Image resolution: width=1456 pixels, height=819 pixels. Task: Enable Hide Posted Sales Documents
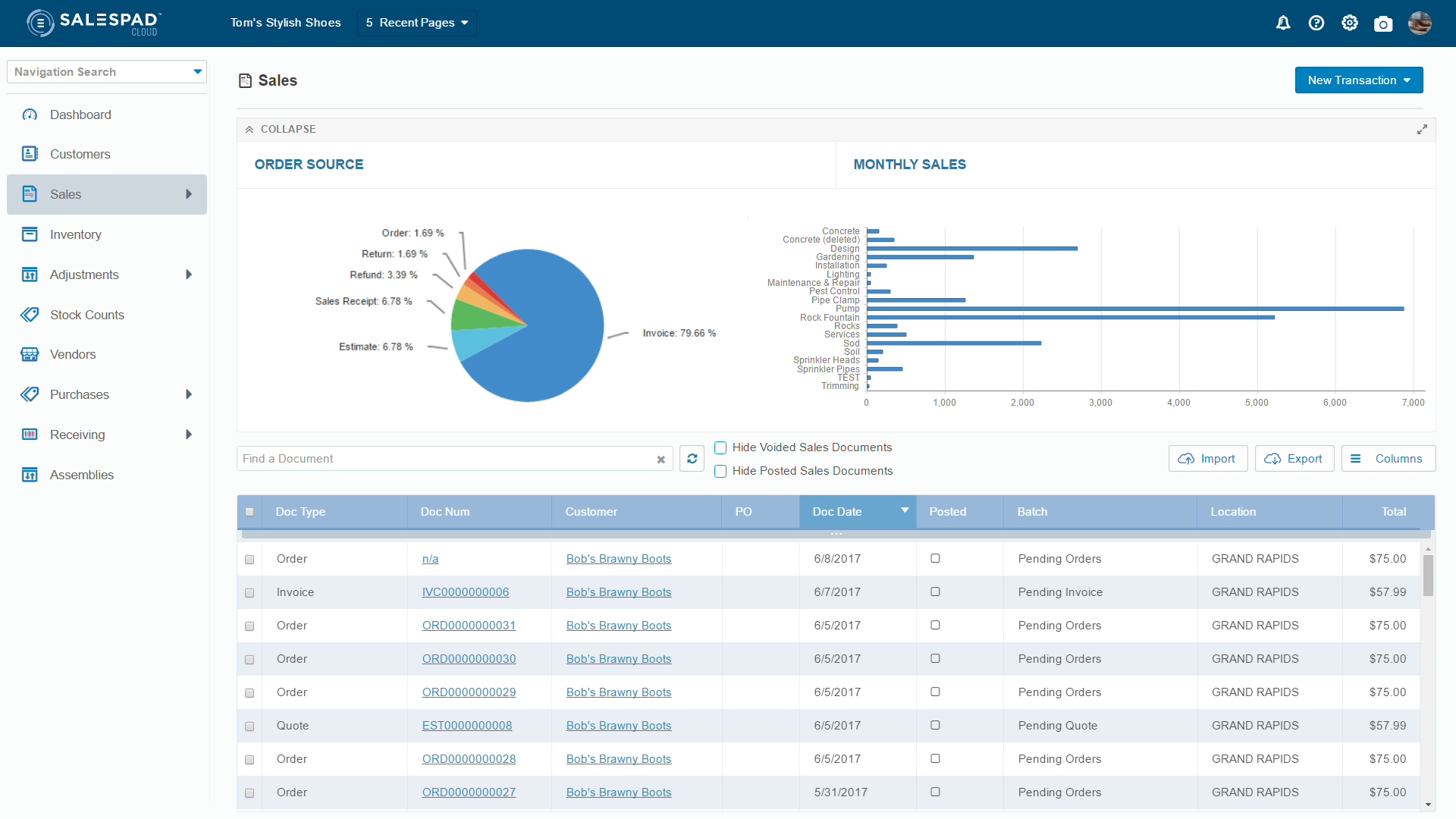[x=720, y=471]
